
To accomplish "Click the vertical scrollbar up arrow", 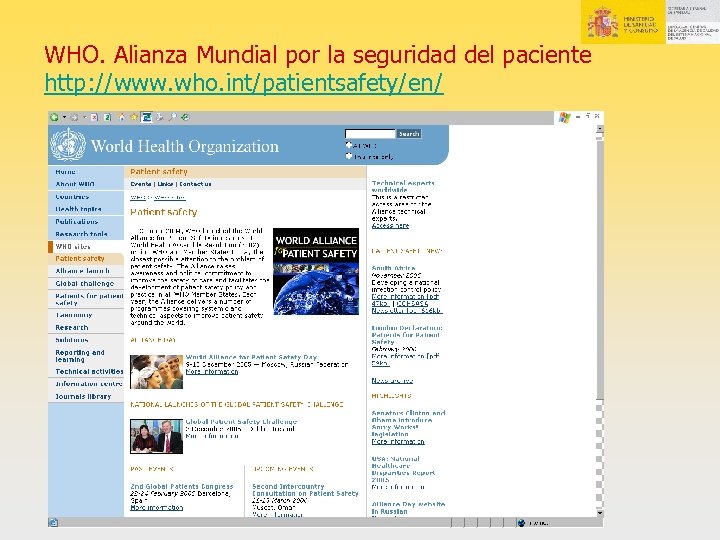I will click(600, 129).
